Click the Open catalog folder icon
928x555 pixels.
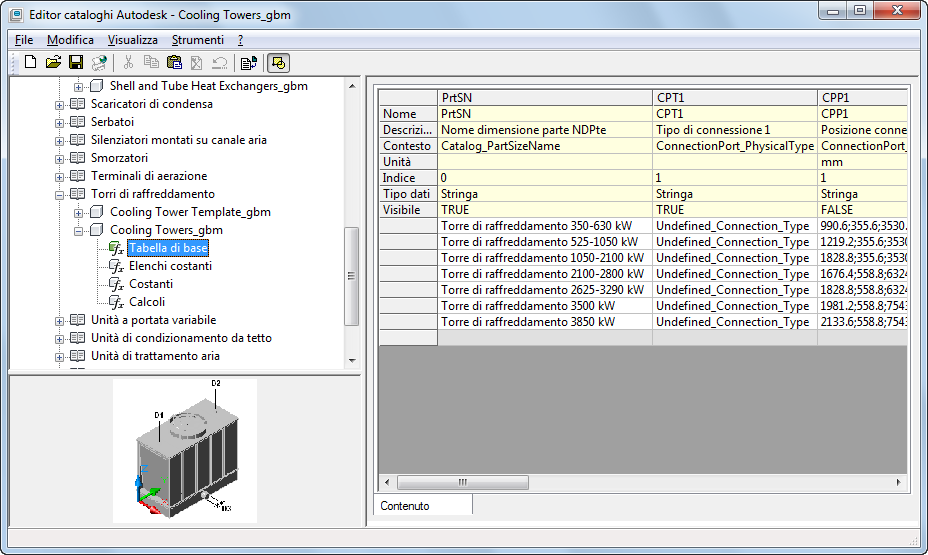coord(53,62)
